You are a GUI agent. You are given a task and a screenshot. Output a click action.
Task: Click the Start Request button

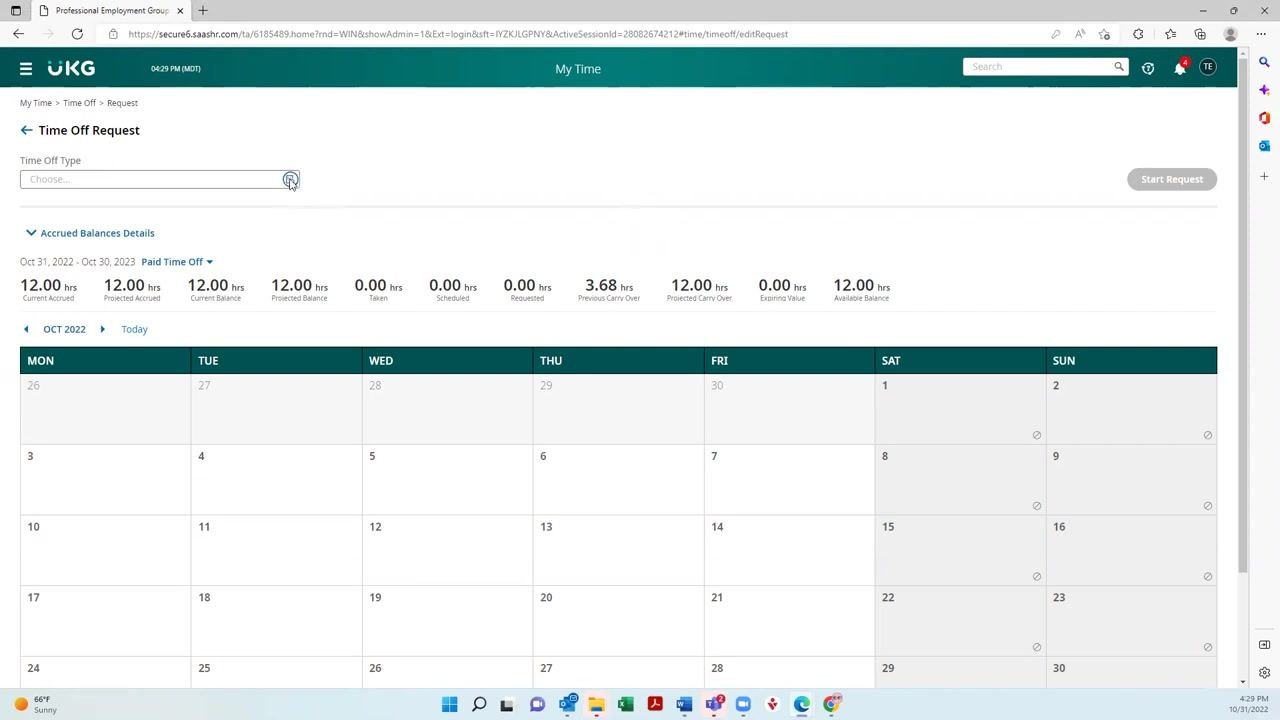[x=1172, y=179]
